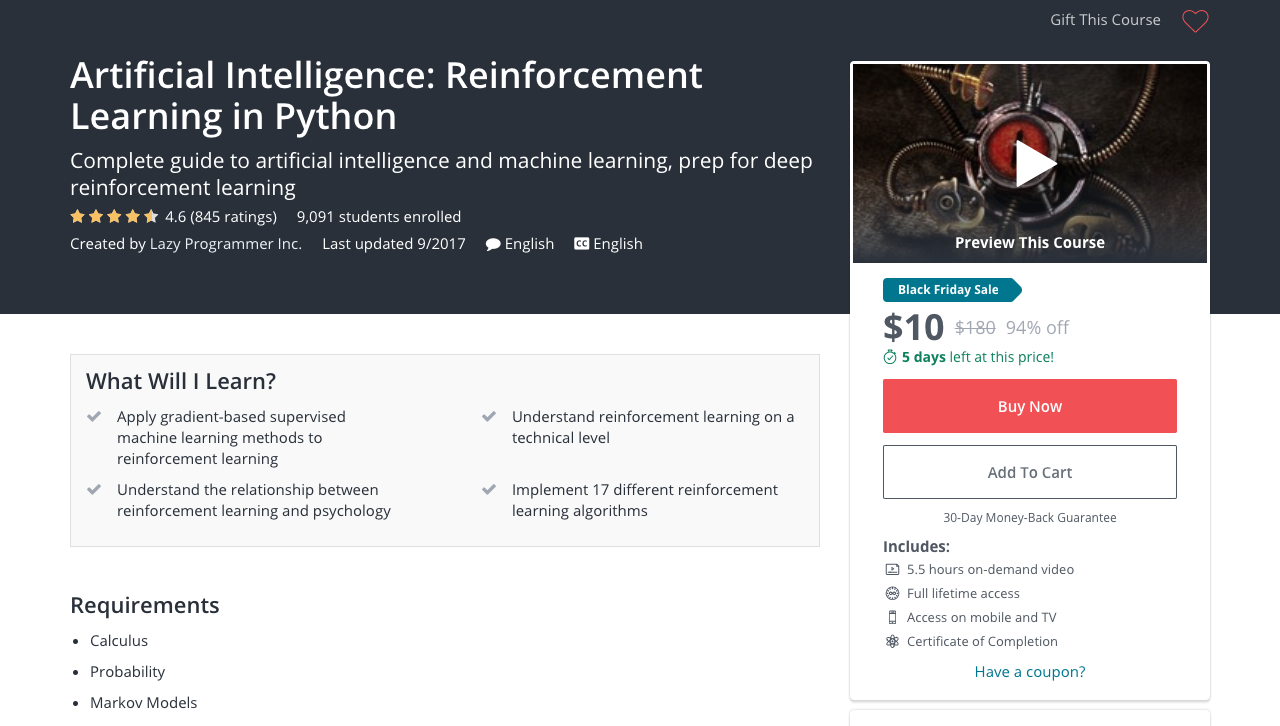
Task: Click the checkmark beside Implement 17 algorithms
Action: (490, 489)
